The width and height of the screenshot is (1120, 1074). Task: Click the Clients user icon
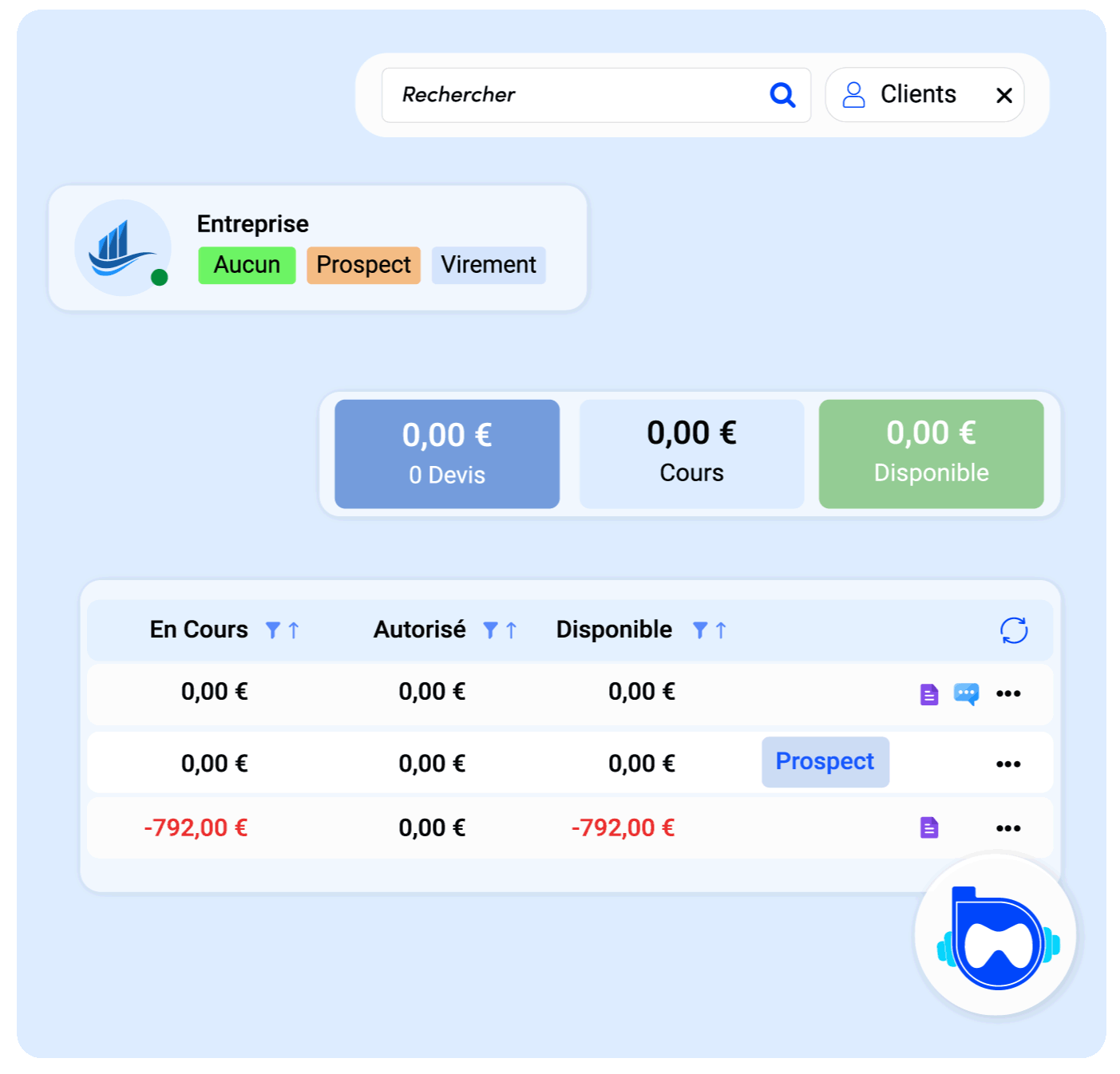tap(853, 95)
